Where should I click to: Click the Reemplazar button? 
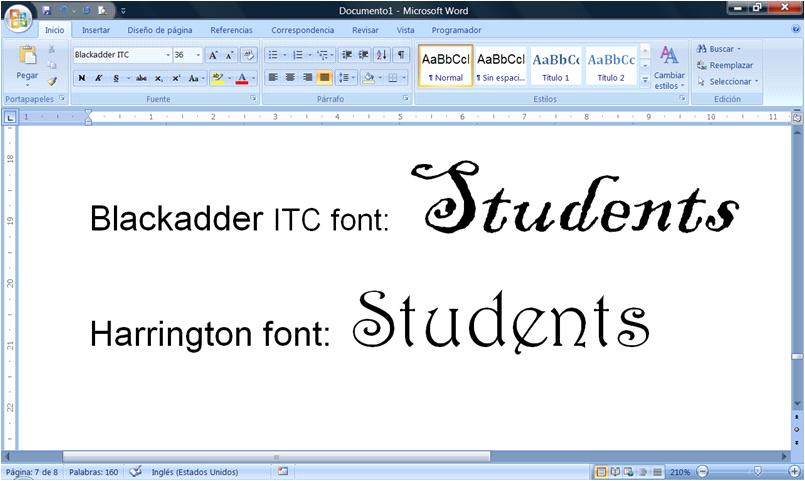[x=725, y=65]
